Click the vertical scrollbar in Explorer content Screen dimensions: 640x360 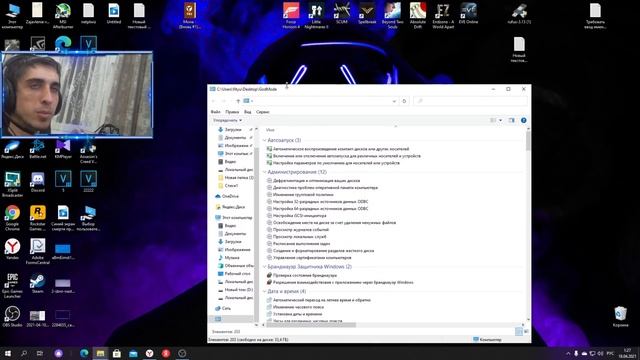point(529,141)
